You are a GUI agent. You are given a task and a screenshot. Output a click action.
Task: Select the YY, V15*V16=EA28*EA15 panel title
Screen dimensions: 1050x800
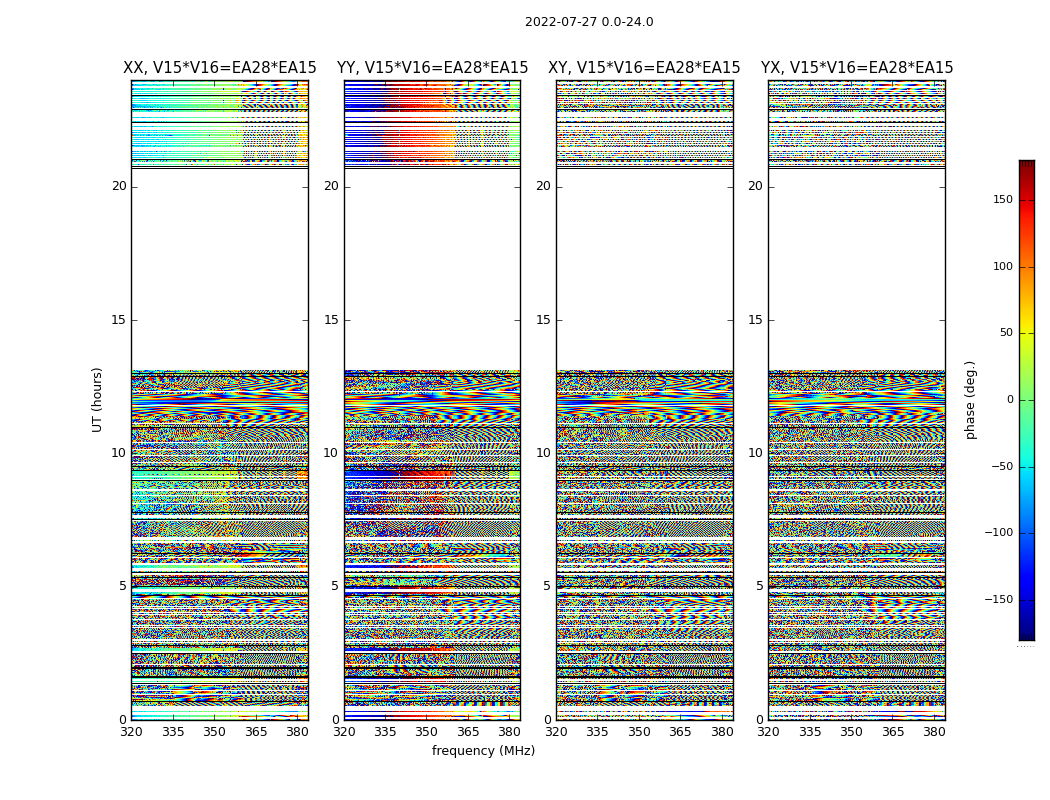[x=433, y=68]
